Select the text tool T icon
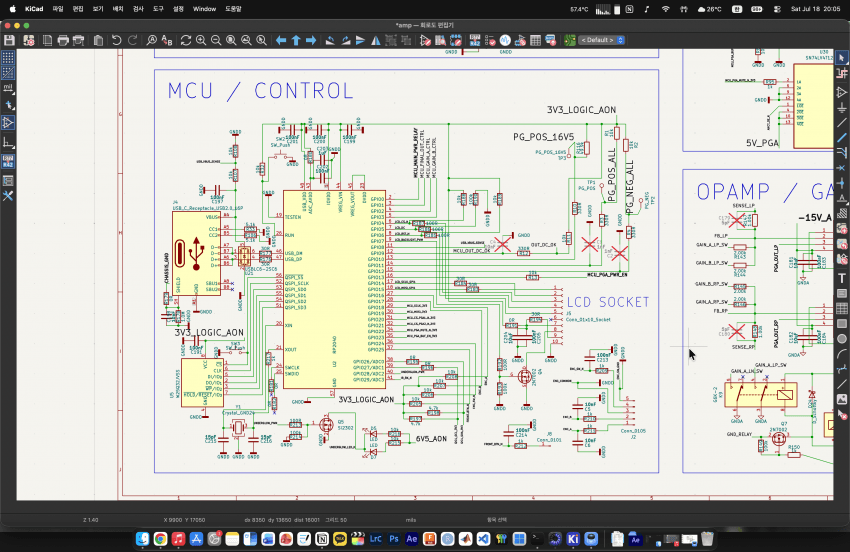The width and height of the screenshot is (850, 552). coord(841,278)
